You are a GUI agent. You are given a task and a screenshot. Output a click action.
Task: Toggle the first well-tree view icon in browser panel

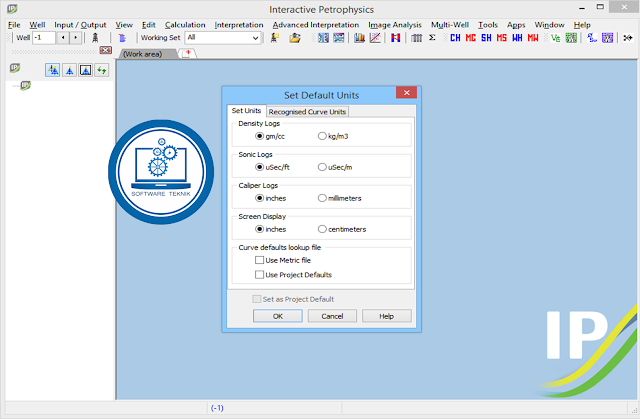[x=53, y=70]
